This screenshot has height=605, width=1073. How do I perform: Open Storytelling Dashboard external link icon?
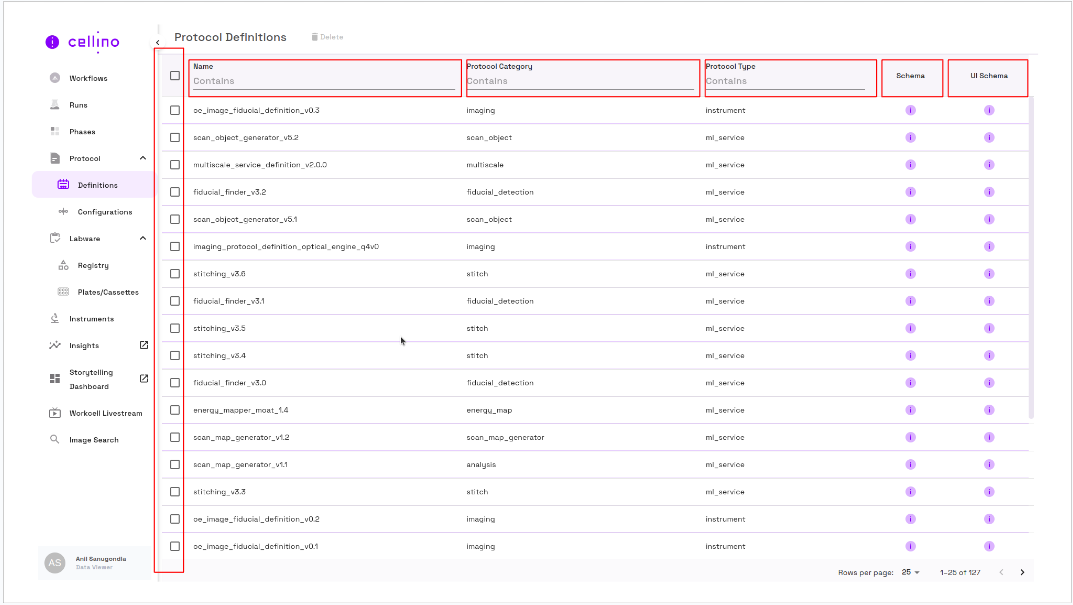(x=143, y=379)
